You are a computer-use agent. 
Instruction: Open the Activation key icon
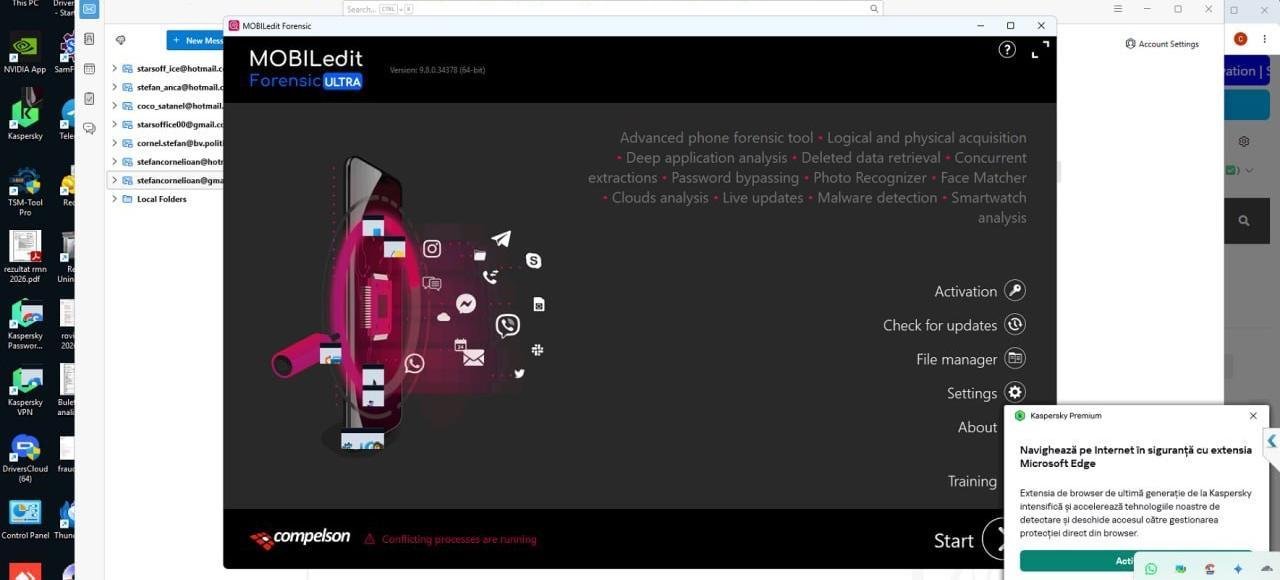click(1015, 291)
